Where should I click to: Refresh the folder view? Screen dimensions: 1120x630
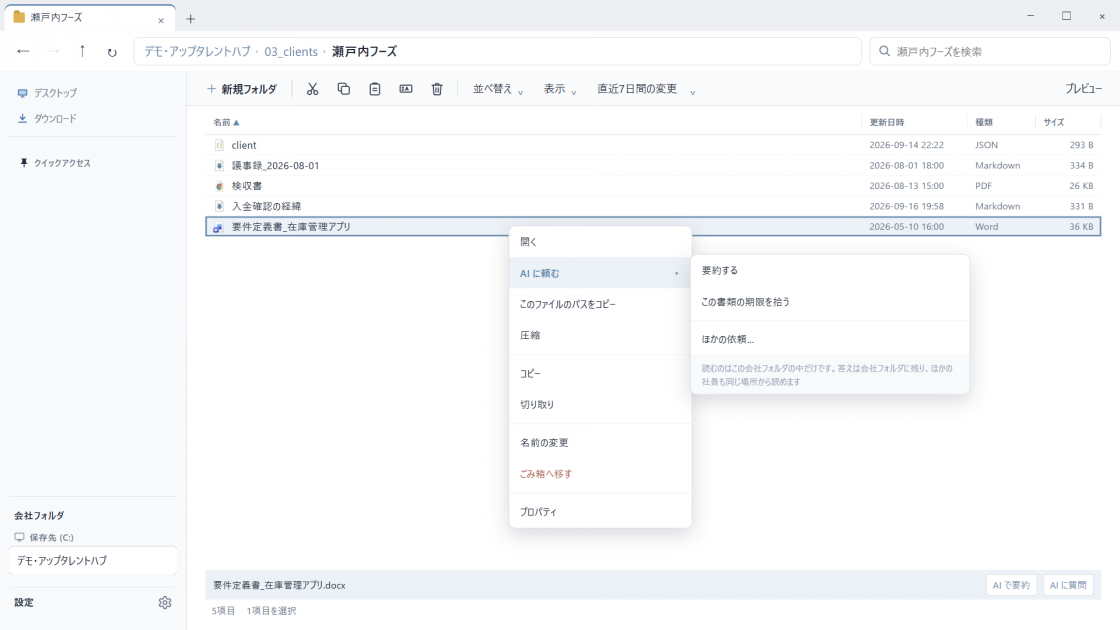coord(112,52)
